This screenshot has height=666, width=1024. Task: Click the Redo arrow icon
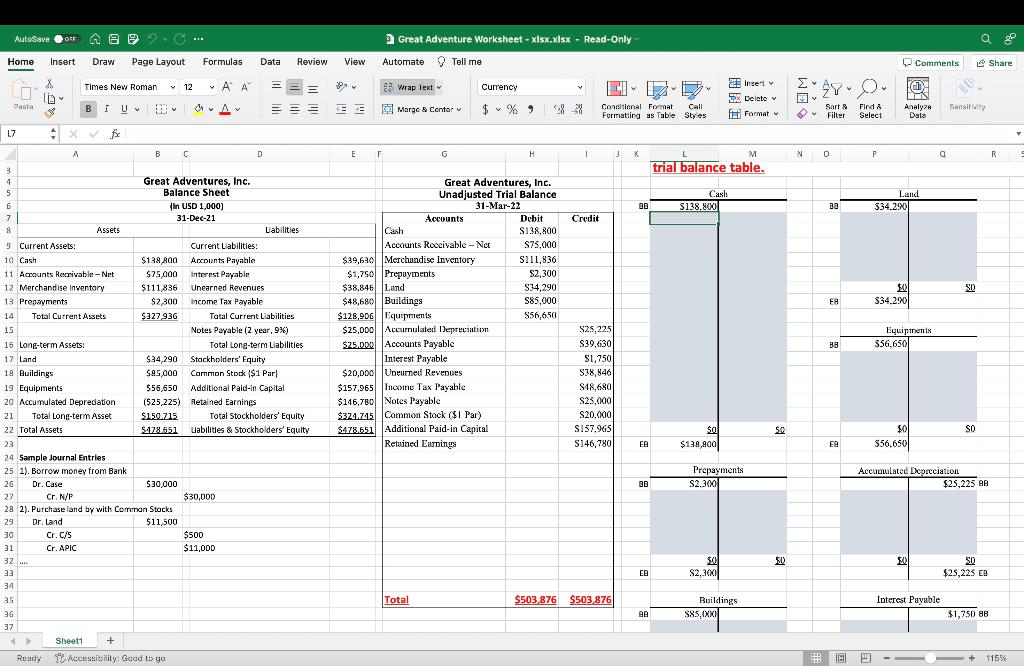point(180,39)
